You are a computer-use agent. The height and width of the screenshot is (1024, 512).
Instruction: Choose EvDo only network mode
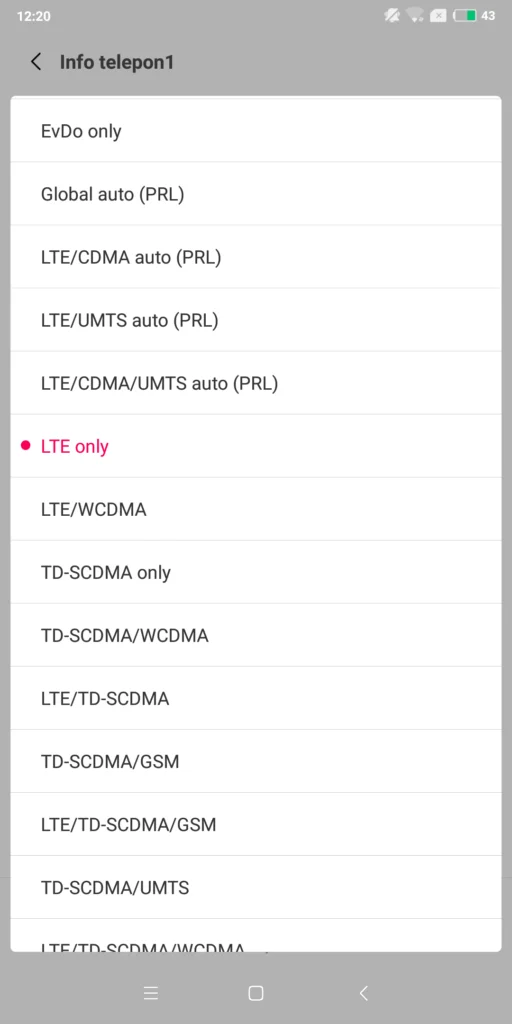[x=256, y=131]
